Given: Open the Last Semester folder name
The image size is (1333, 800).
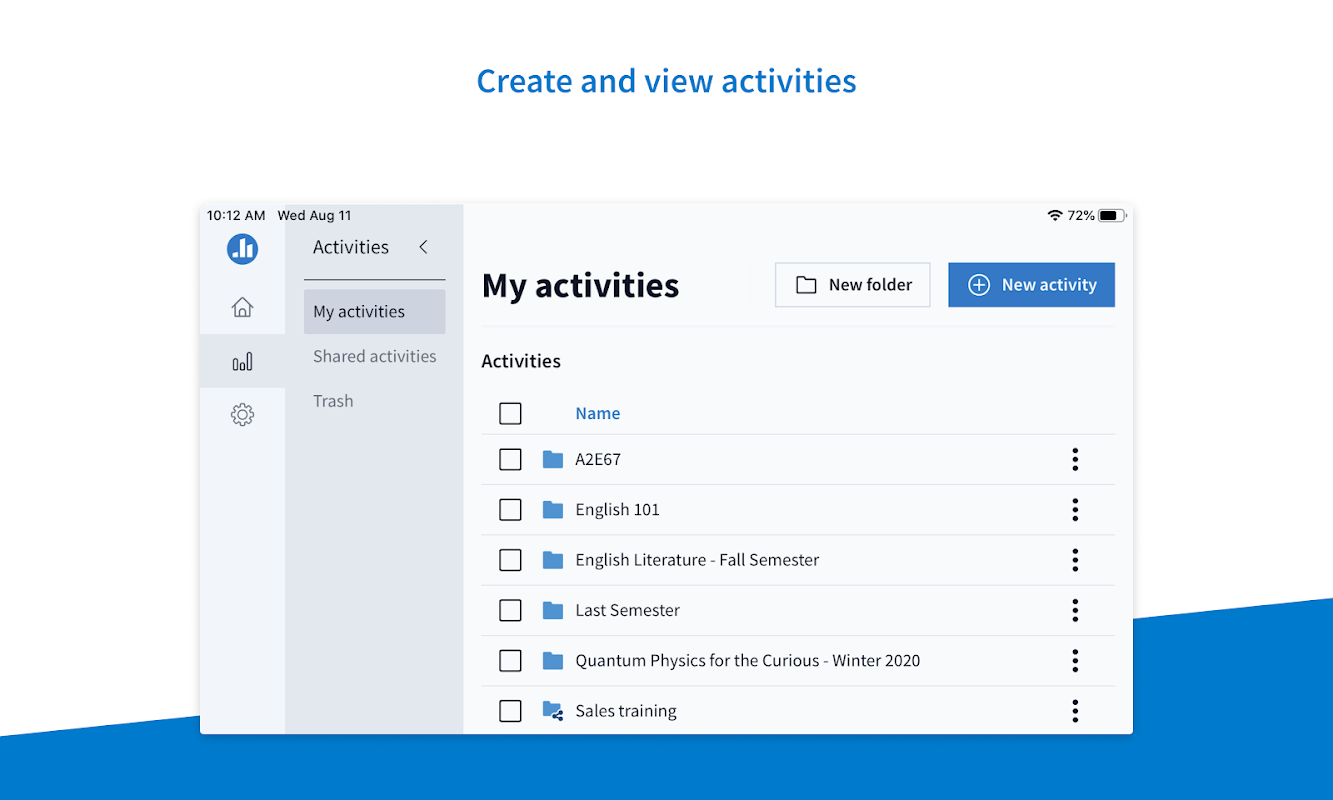Looking at the screenshot, I should point(627,610).
